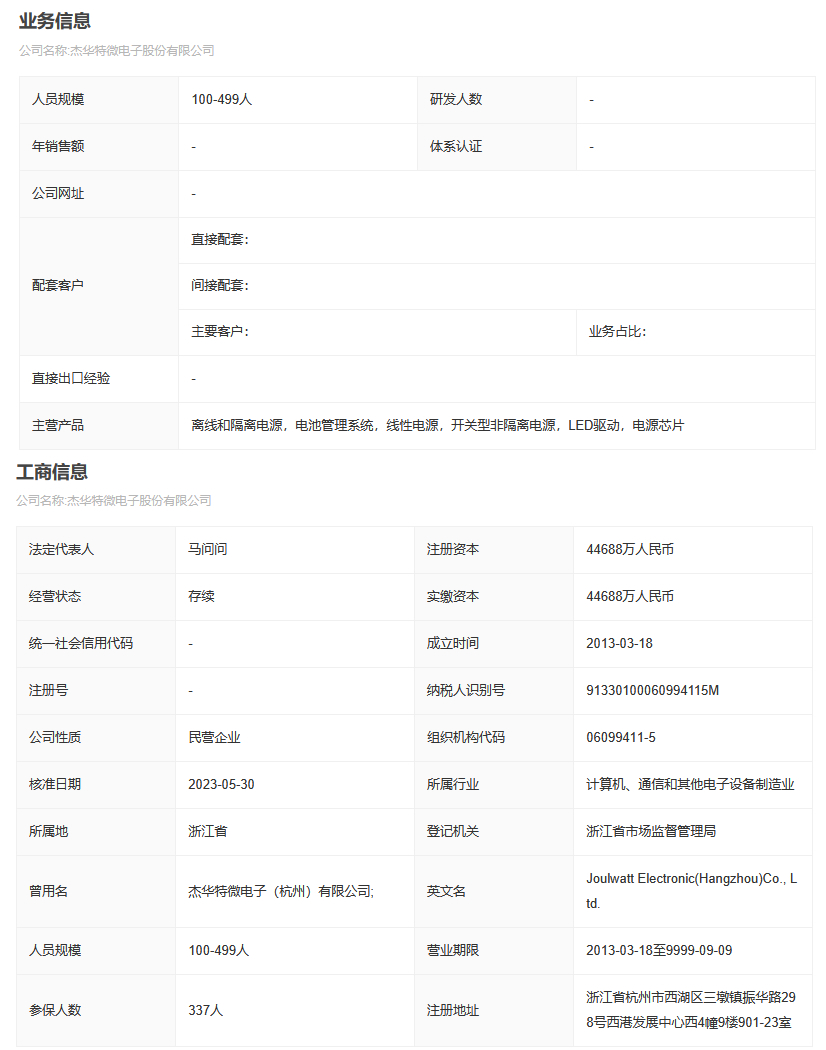Select organization code 06099411-5

(621, 737)
